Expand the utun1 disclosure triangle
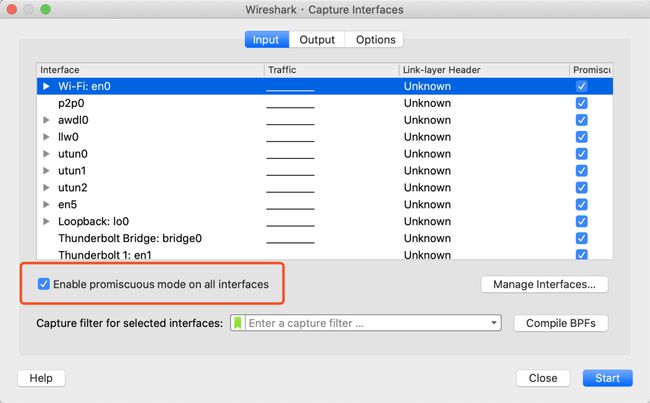 [46, 171]
